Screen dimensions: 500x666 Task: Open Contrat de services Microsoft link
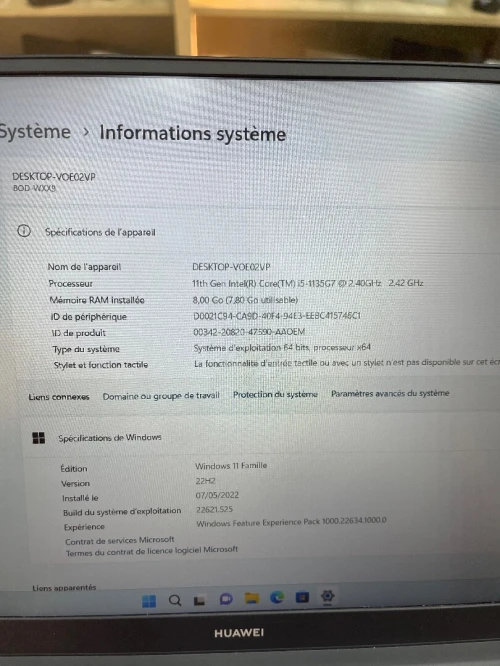[x=120, y=540]
